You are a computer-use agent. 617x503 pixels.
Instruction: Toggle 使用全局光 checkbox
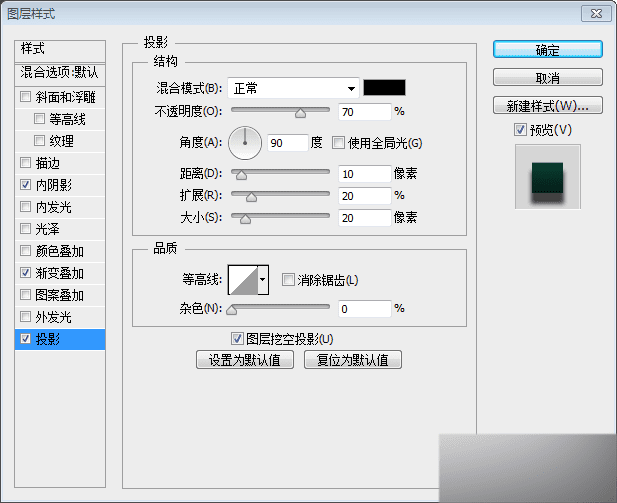point(338,143)
